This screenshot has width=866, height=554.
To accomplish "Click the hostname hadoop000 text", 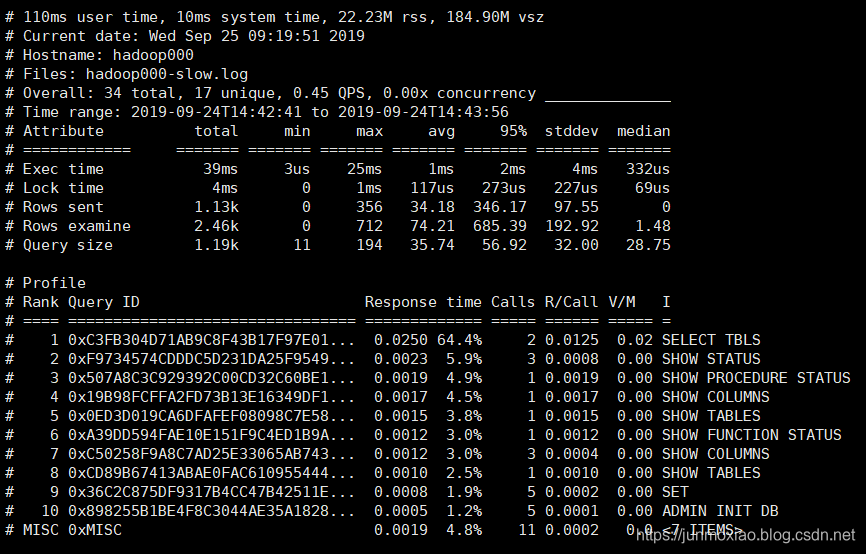I will 153,55.
